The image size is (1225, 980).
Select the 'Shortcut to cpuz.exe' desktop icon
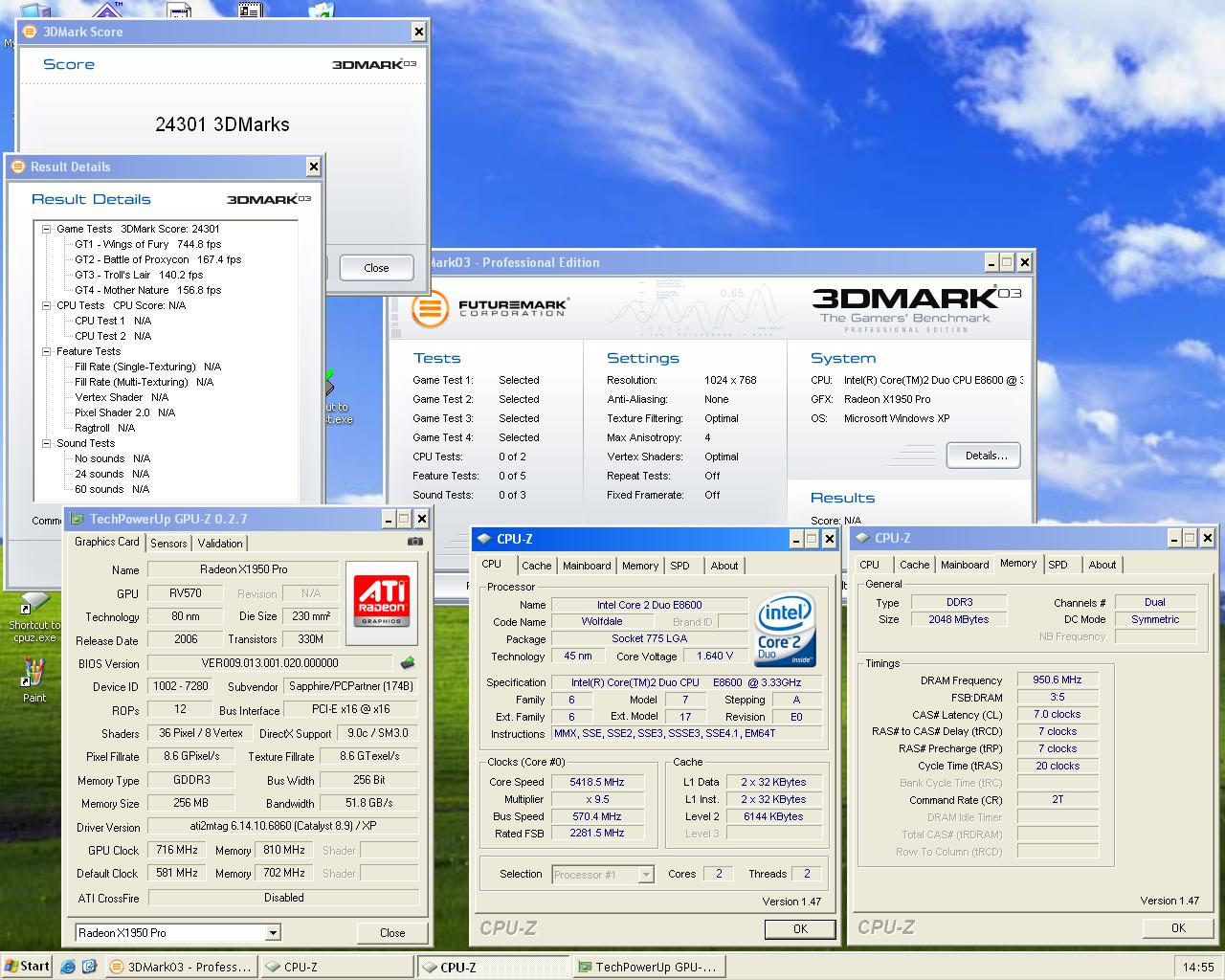(34, 617)
